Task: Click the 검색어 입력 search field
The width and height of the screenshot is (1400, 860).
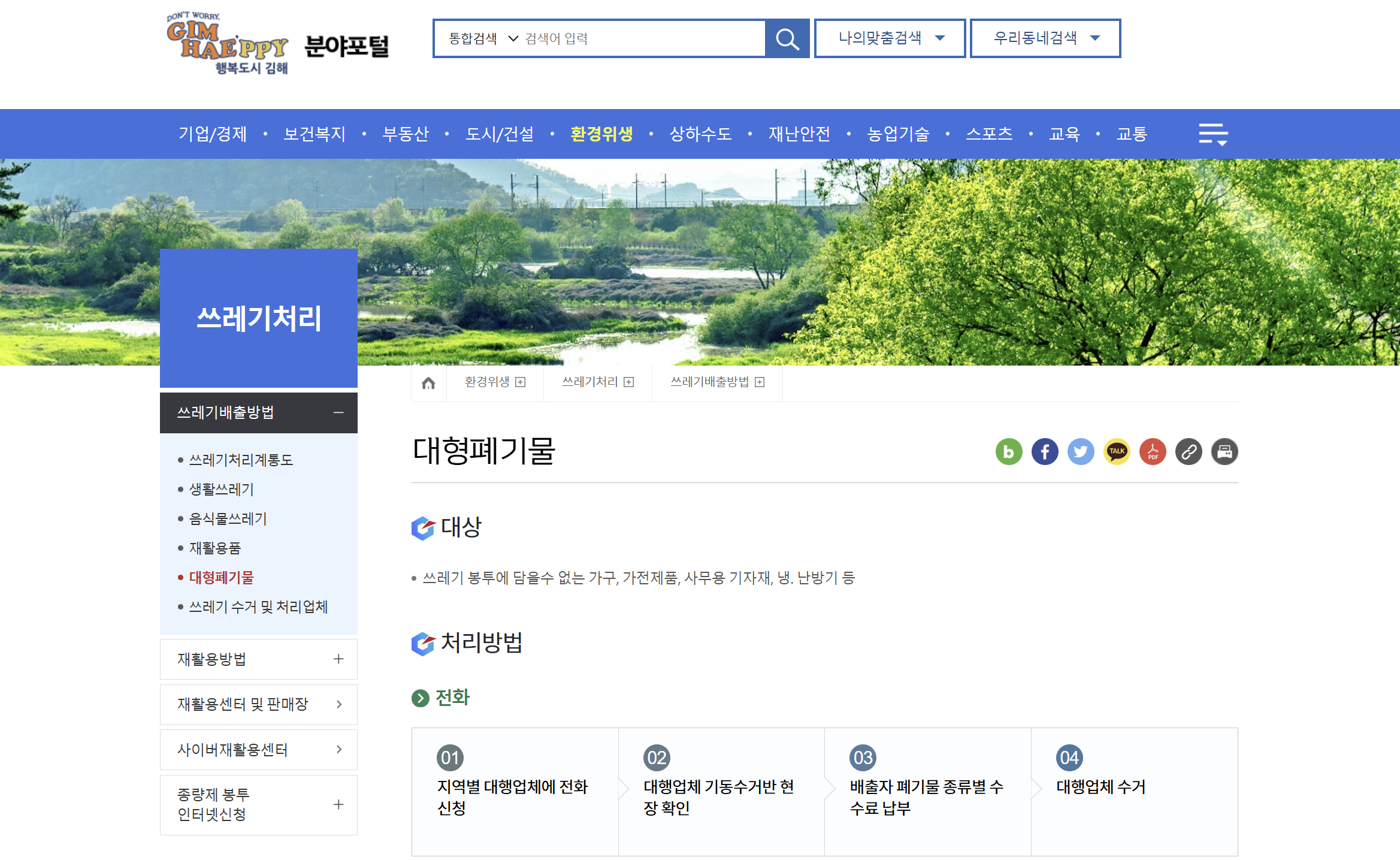Action: (x=629, y=38)
